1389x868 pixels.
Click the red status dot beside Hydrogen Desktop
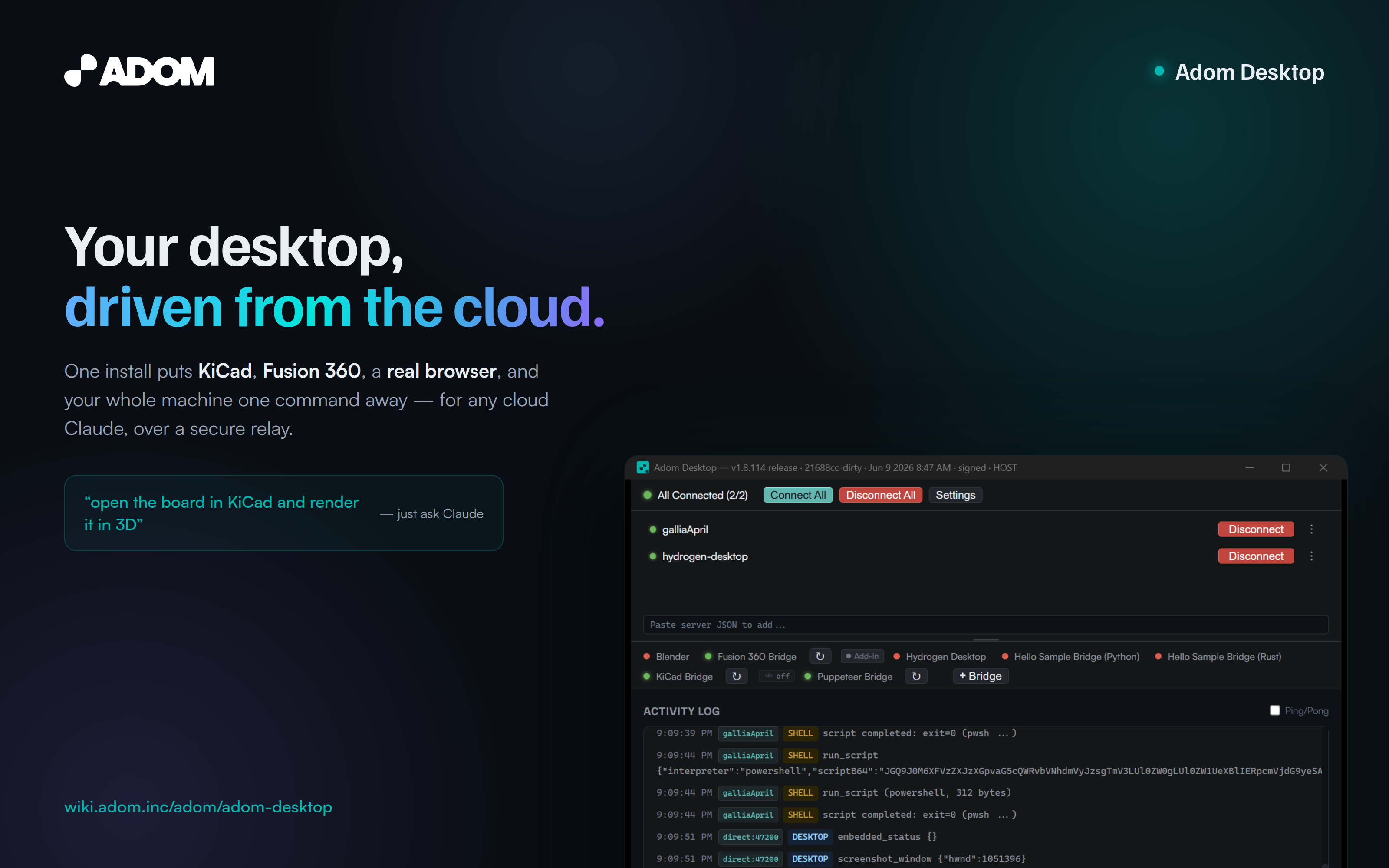(x=896, y=656)
